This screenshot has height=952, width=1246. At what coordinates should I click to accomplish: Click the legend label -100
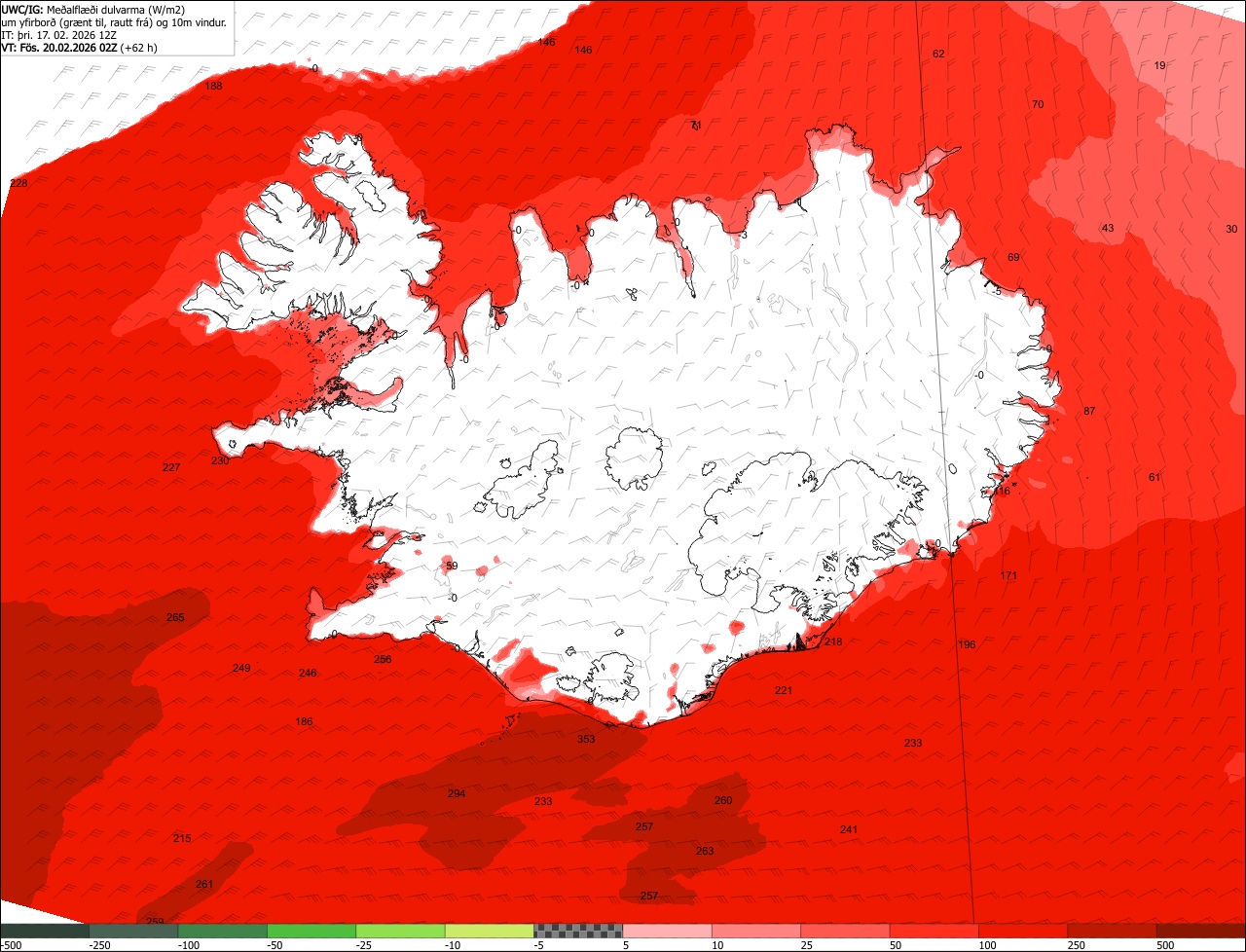click(189, 945)
